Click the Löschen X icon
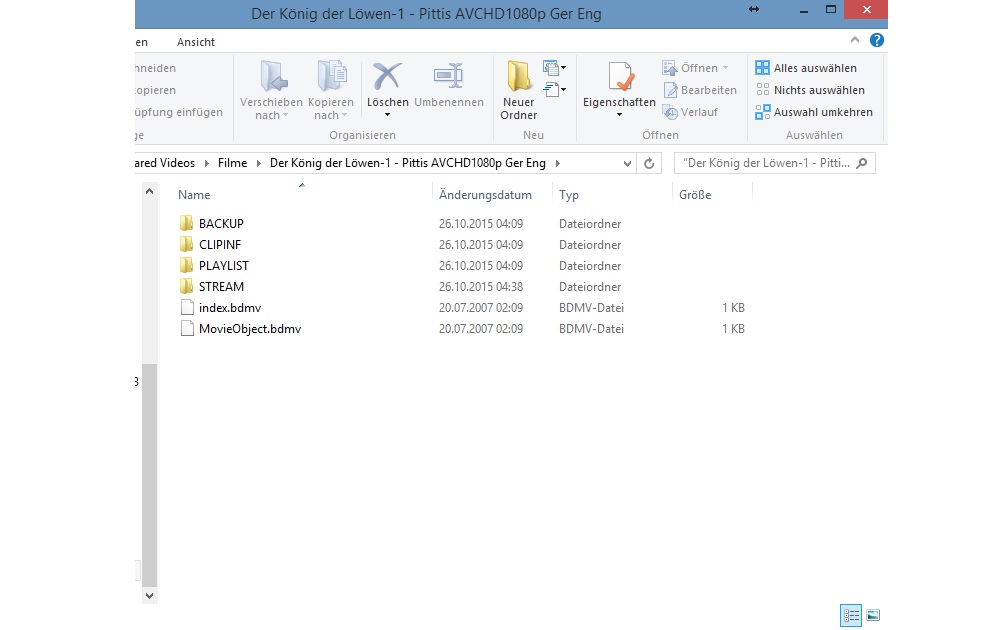 pos(387,76)
